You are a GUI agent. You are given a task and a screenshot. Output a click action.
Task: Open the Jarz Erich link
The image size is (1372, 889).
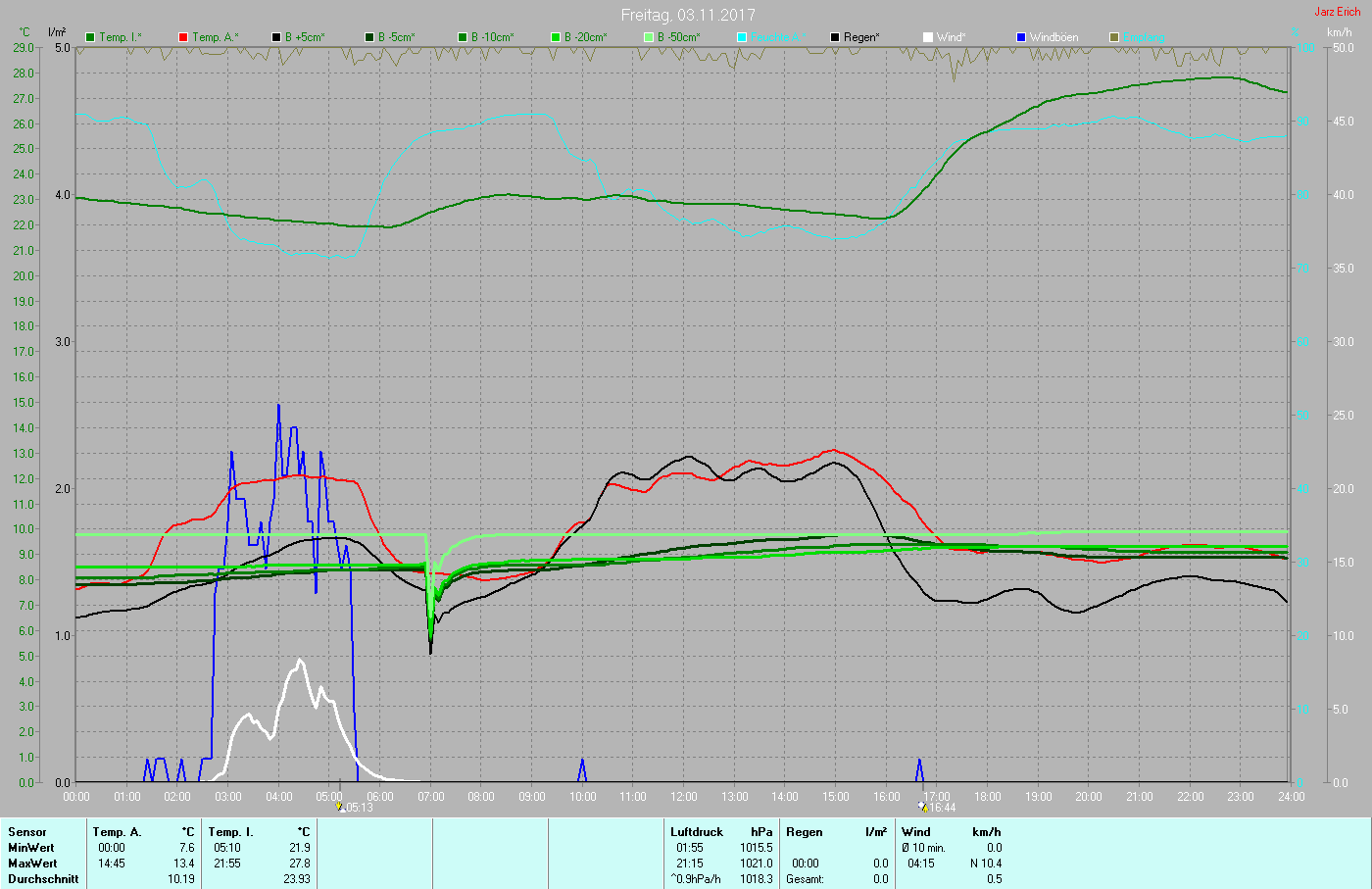[1337, 12]
